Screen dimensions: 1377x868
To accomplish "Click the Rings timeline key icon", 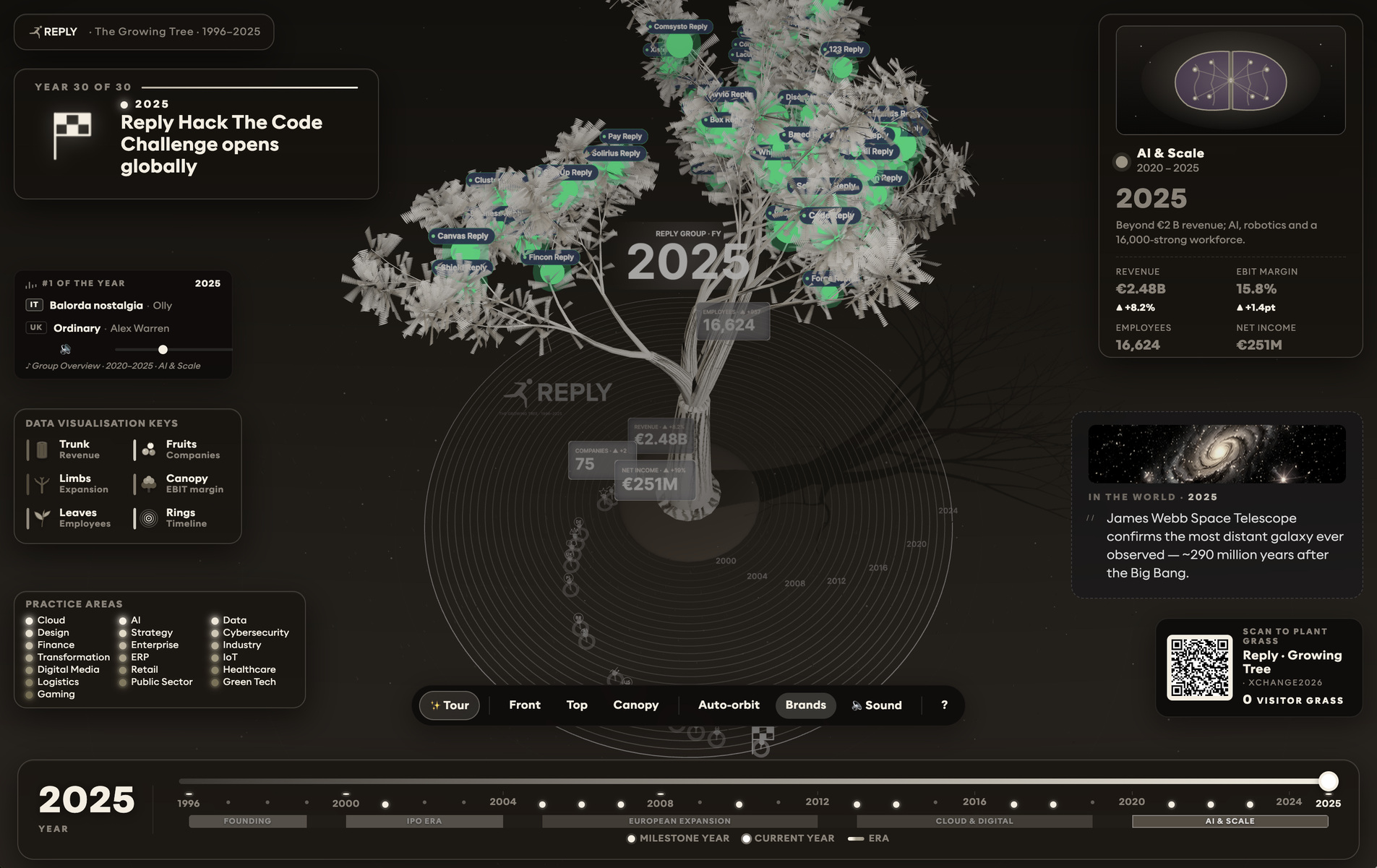I will click(x=149, y=518).
